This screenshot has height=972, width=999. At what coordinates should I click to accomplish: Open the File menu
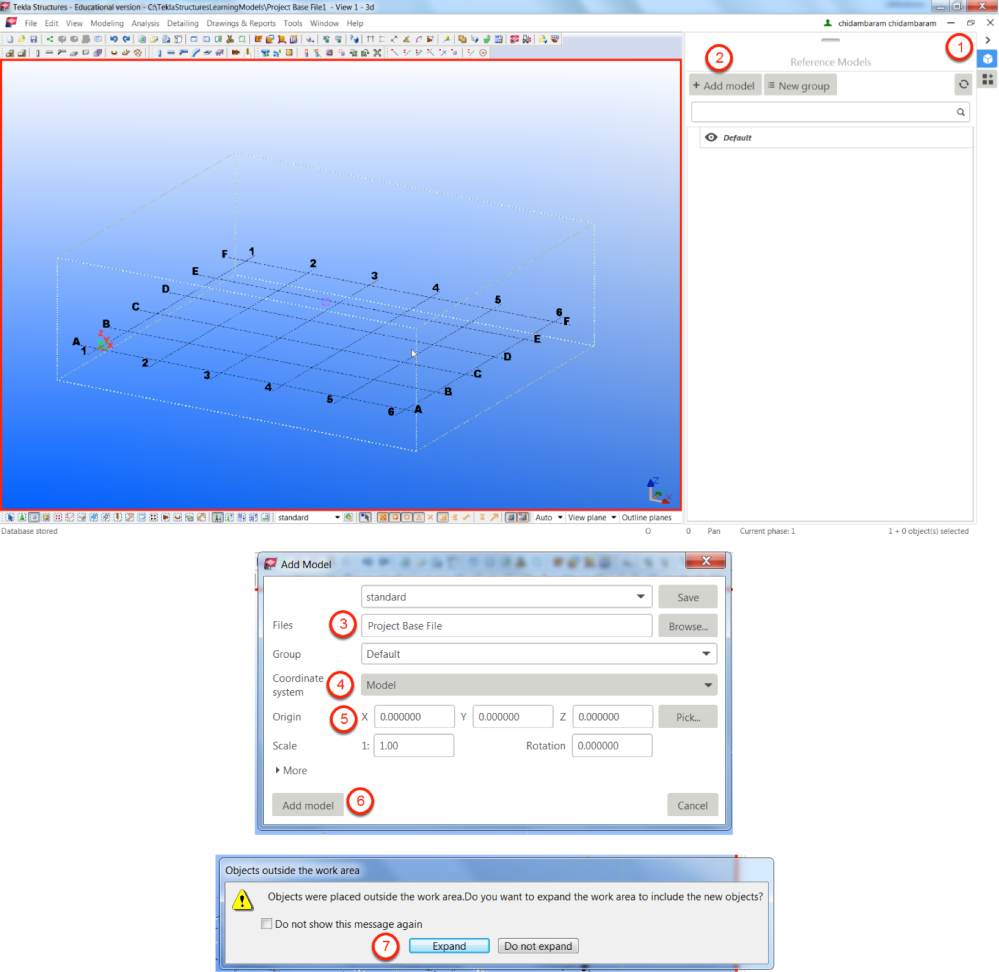coord(31,23)
